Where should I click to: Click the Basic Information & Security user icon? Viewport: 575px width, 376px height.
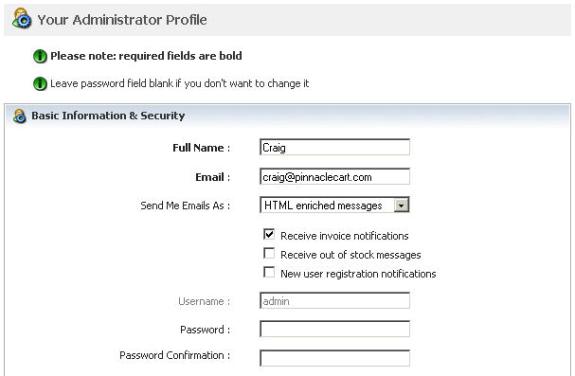(19, 116)
